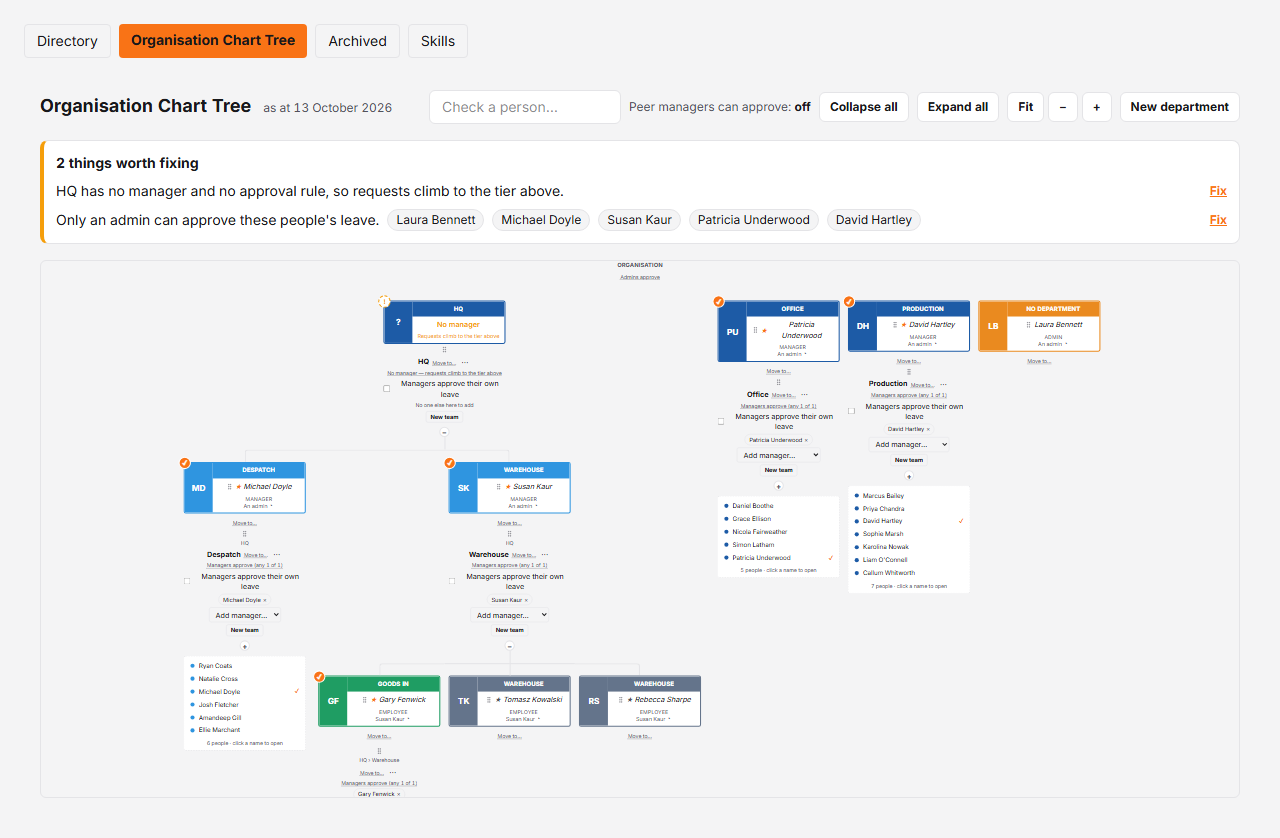Open the Skills tab
The image size is (1280, 838).
[x=438, y=41]
